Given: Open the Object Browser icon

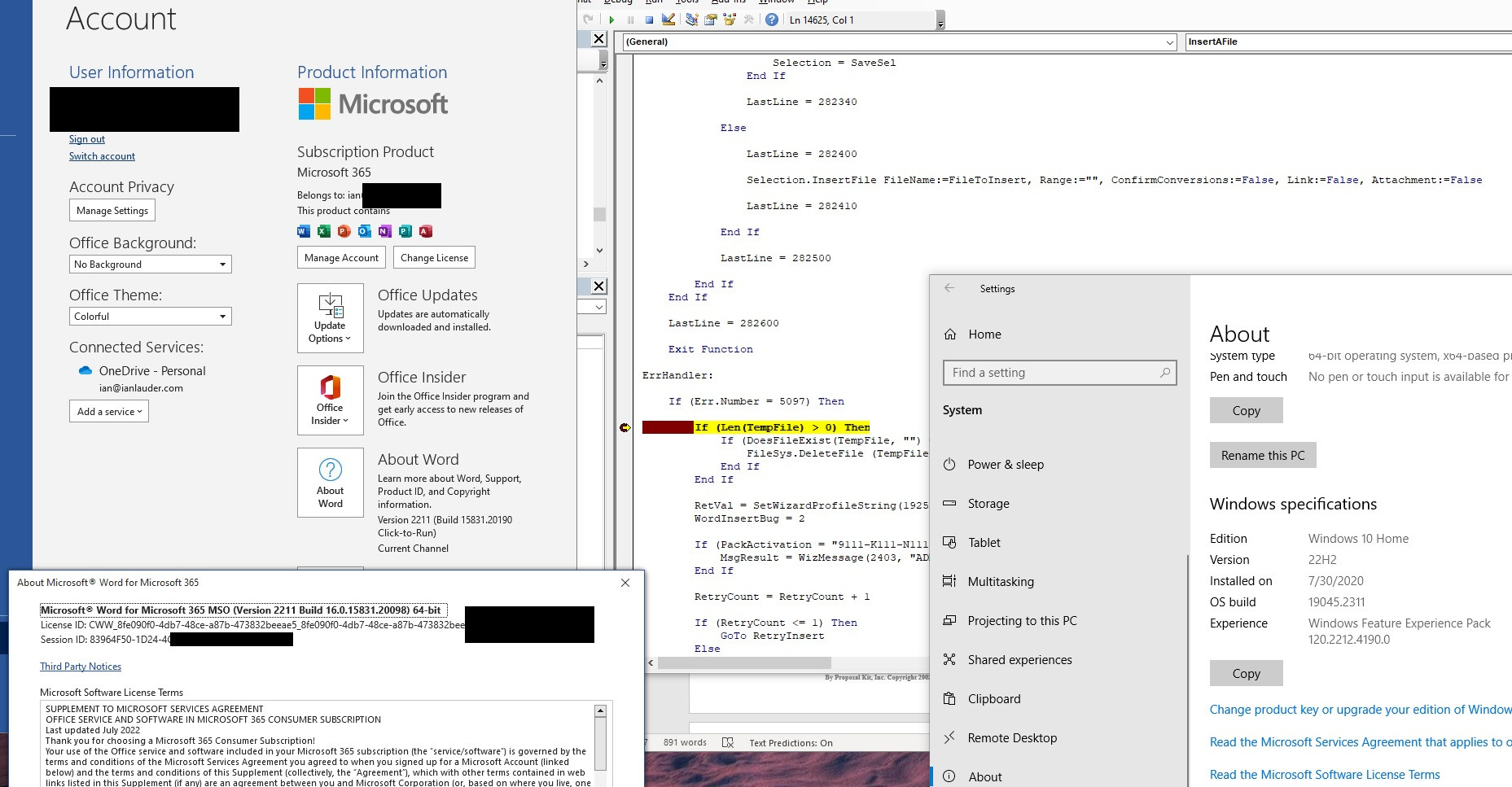Looking at the screenshot, I should click(730, 20).
